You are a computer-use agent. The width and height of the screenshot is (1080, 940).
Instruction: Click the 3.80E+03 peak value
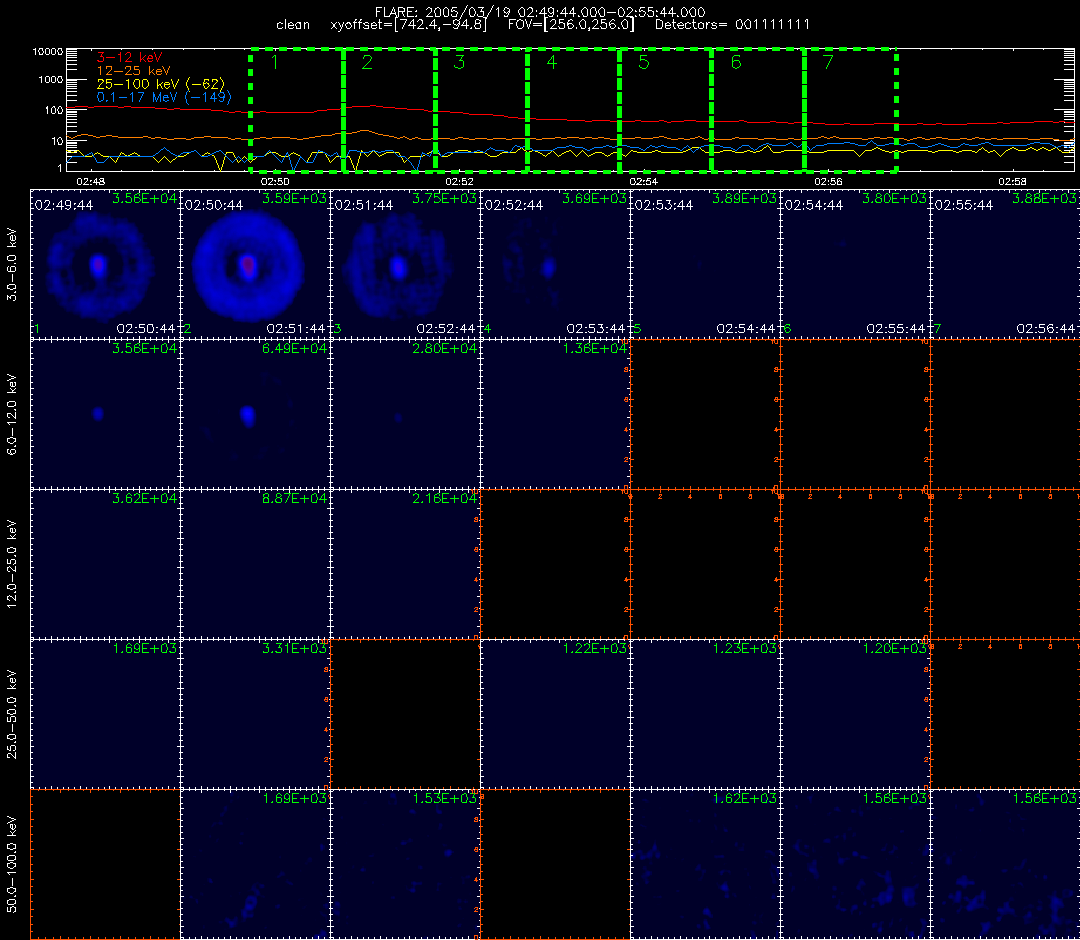click(x=895, y=198)
